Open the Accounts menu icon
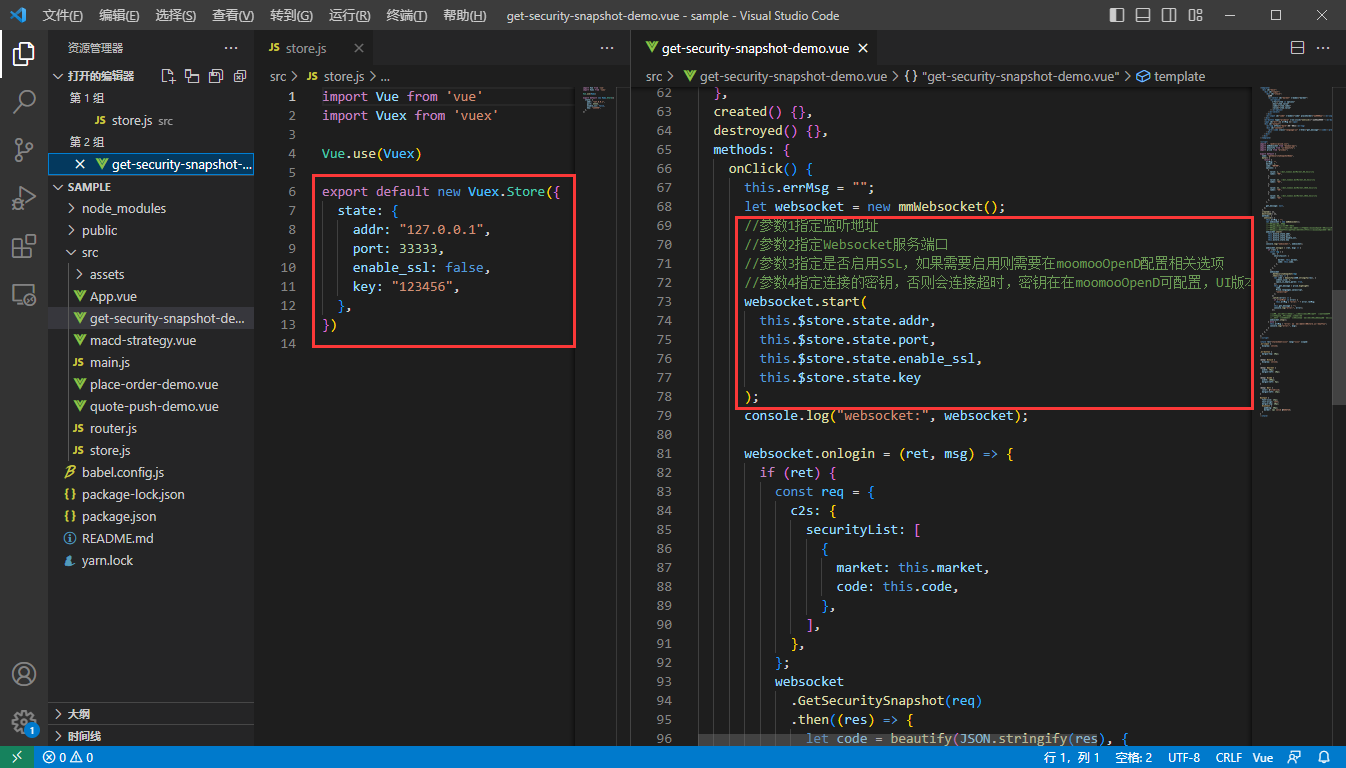This screenshot has height=768, width=1346. pos(24,674)
